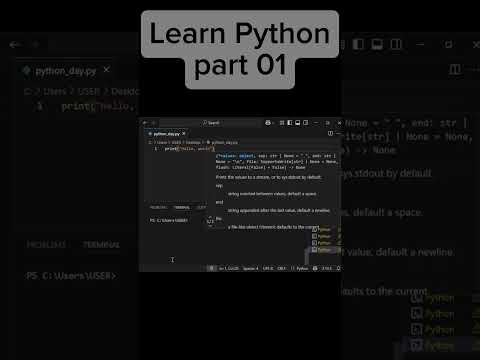This screenshot has height=360, width=480.
Task: Select the python_day.py editor tab
Action: click(166, 134)
